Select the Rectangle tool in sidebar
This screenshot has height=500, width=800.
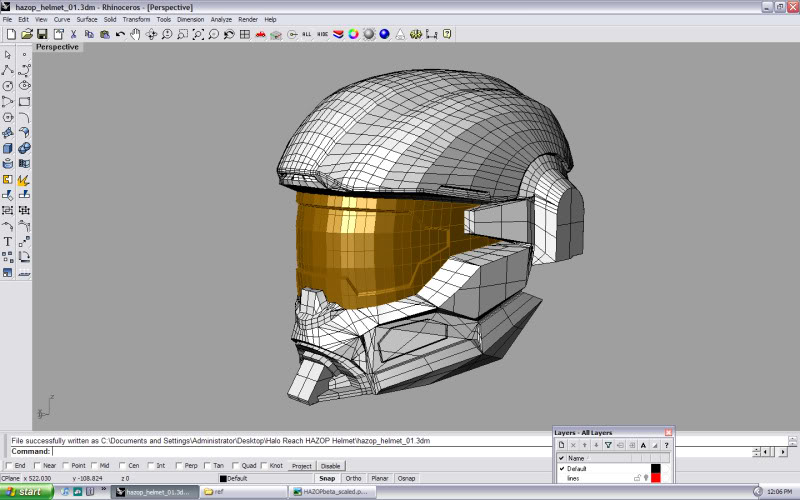pyautogui.click(x=24, y=101)
